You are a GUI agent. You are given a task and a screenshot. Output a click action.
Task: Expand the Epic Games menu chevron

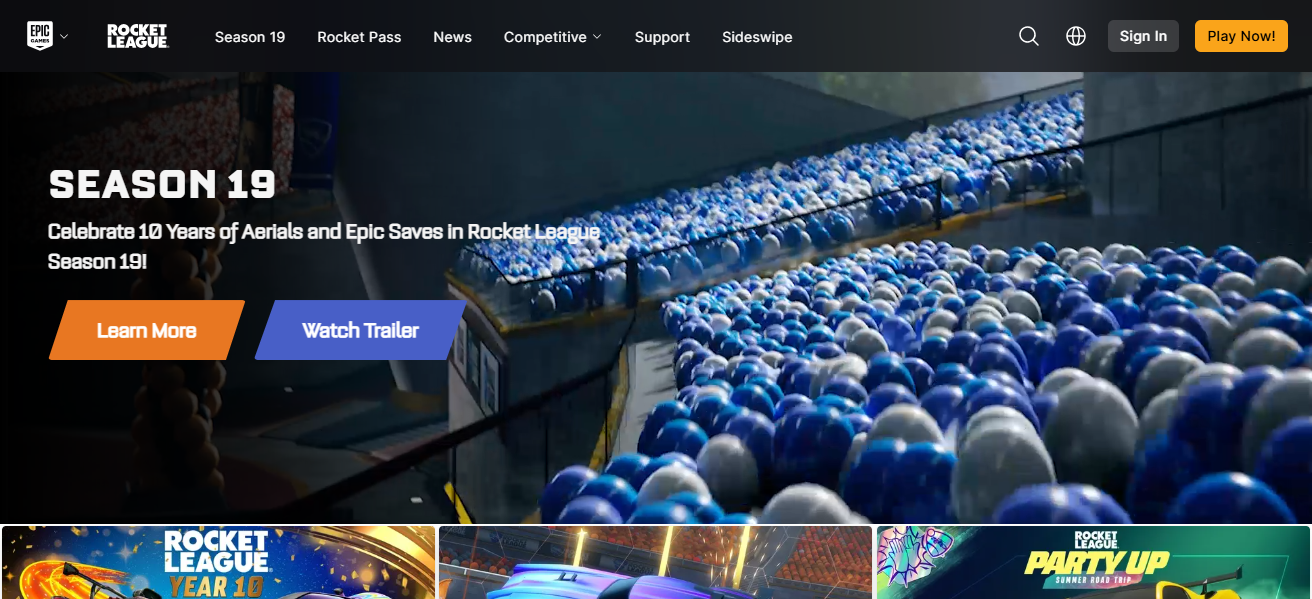[64, 36]
